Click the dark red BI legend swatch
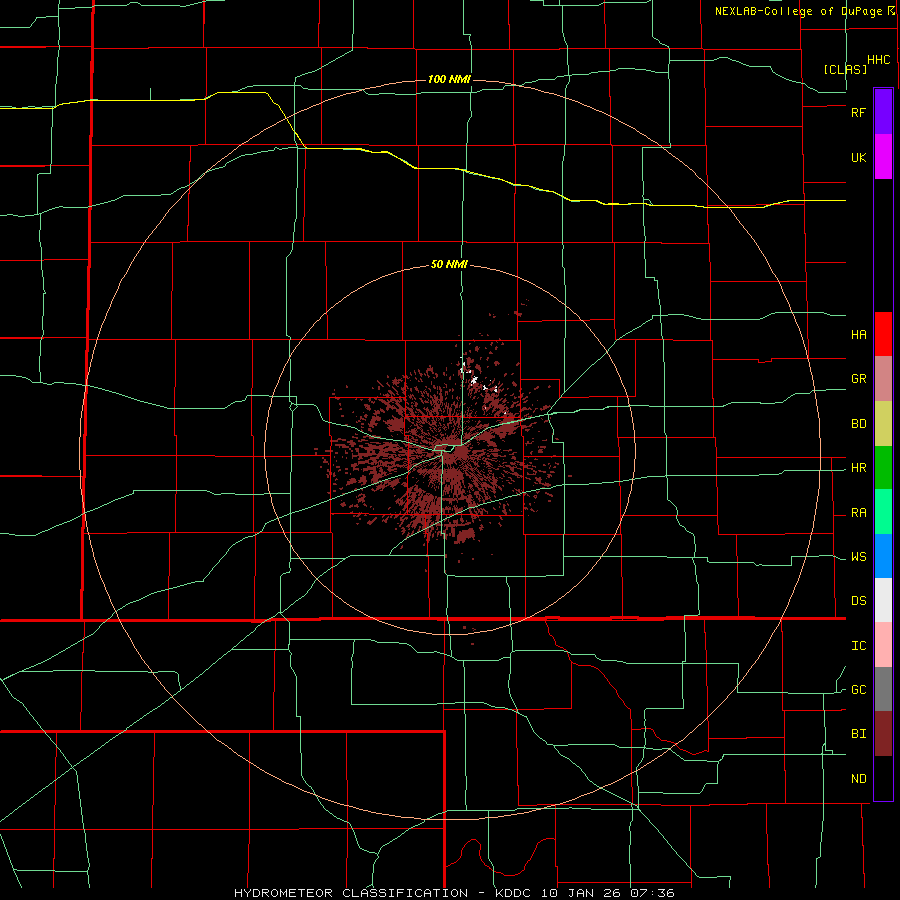The width and height of the screenshot is (900, 900). pos(883,734)
